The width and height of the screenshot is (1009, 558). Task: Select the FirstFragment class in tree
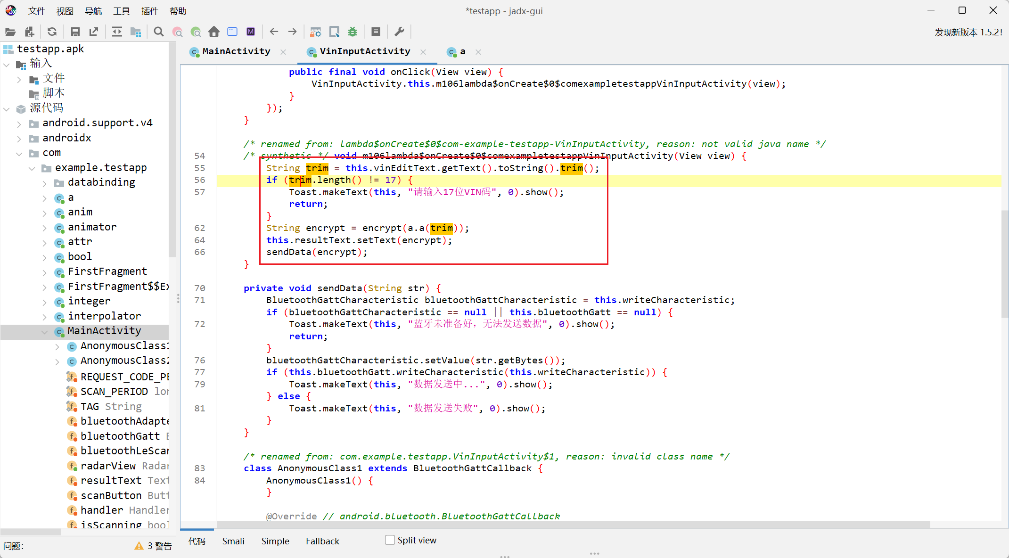[x=107, y=272]
